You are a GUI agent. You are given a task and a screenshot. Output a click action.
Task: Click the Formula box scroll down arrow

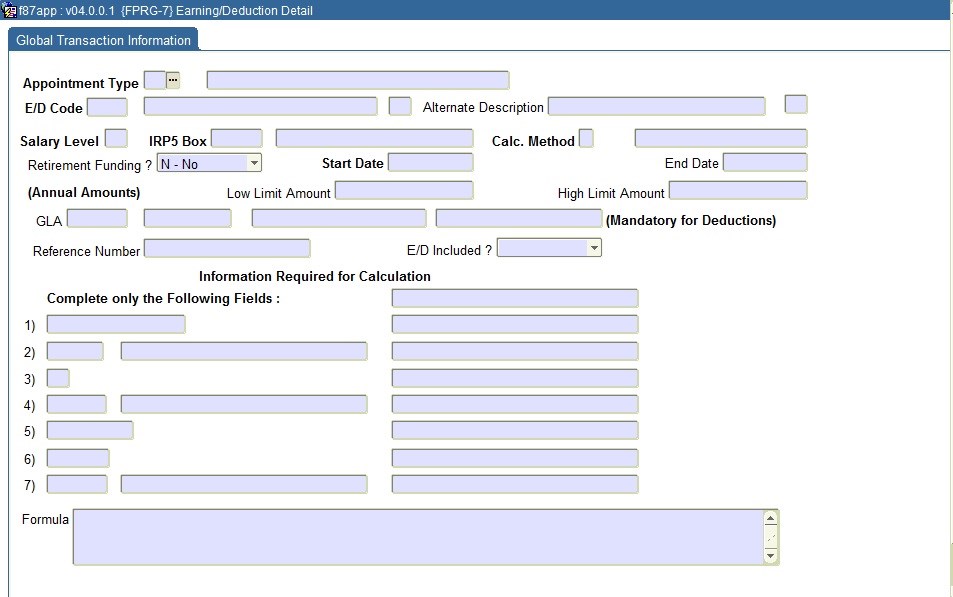[x=770, y=556]
